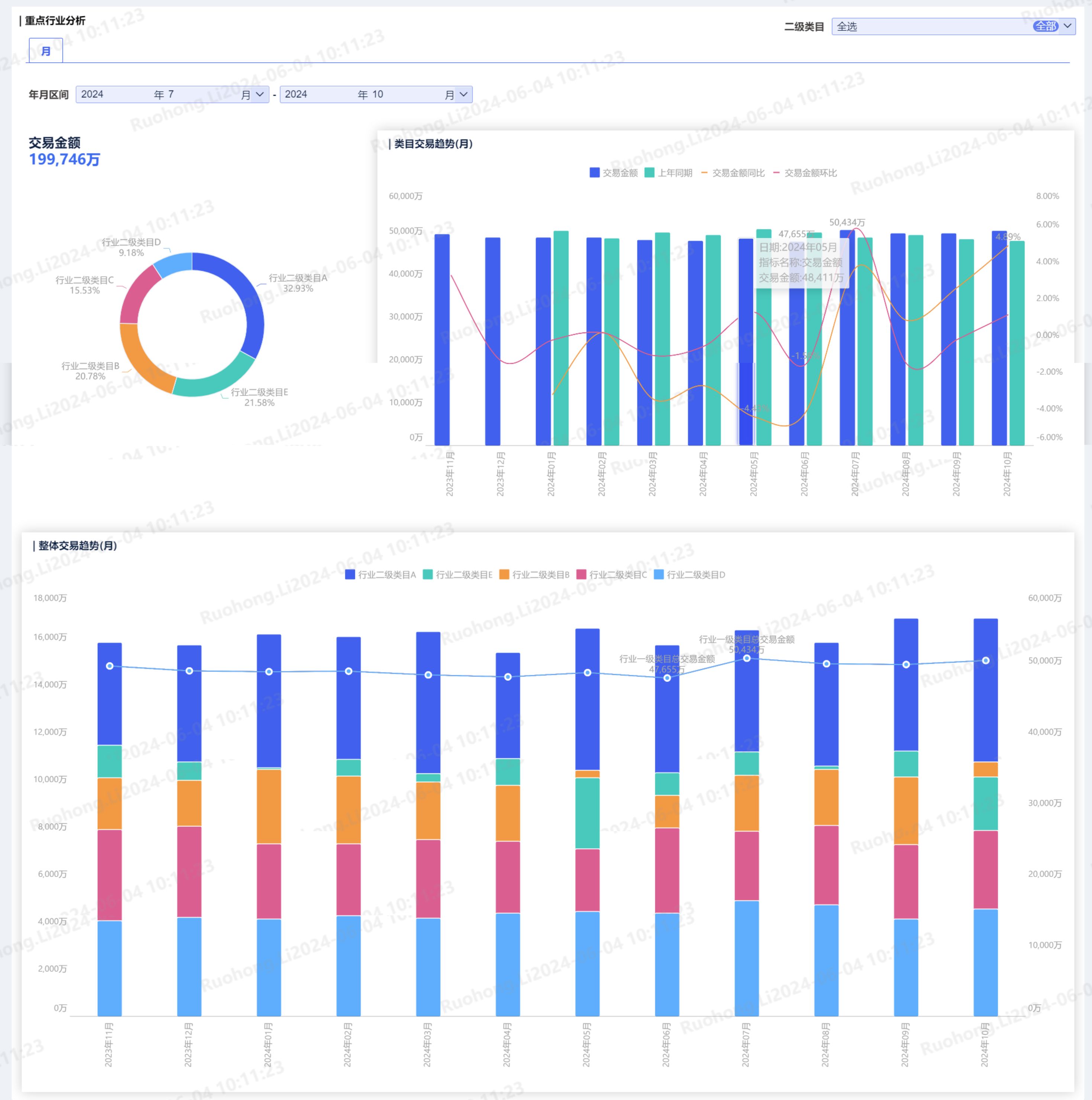
Task: Expand the end month dropdown arrow
Action: pos(463,94)
